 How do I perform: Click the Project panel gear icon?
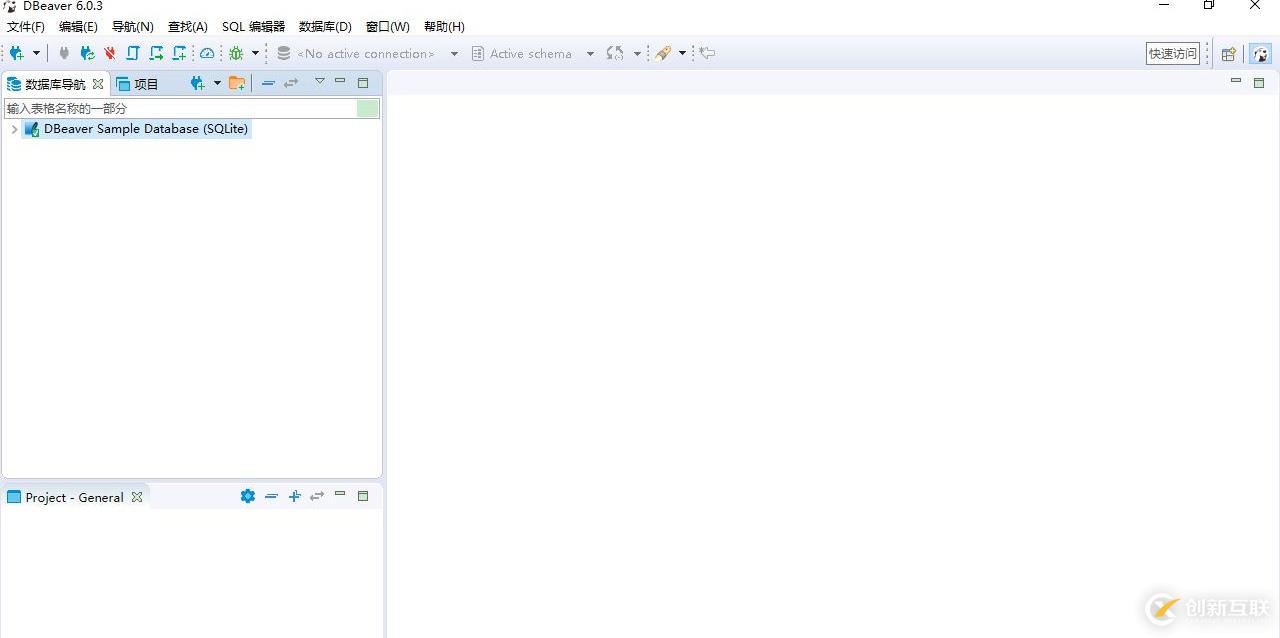click(248, 496)
